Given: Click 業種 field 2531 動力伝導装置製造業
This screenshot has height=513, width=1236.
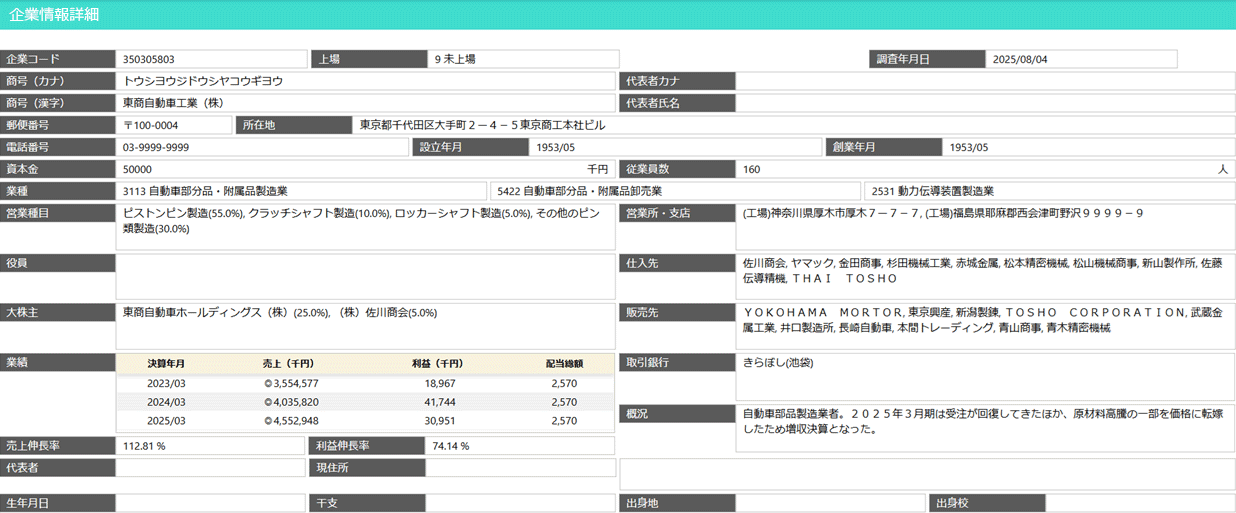Looking at the screenshot, I should [x=1050, y=191].
